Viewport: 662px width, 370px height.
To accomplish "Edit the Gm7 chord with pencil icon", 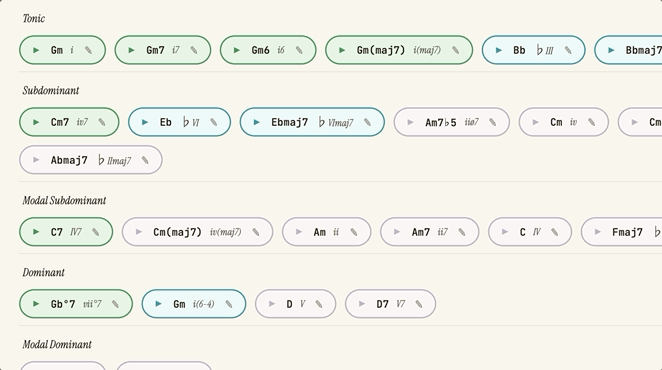I will [x=194, y=50].
